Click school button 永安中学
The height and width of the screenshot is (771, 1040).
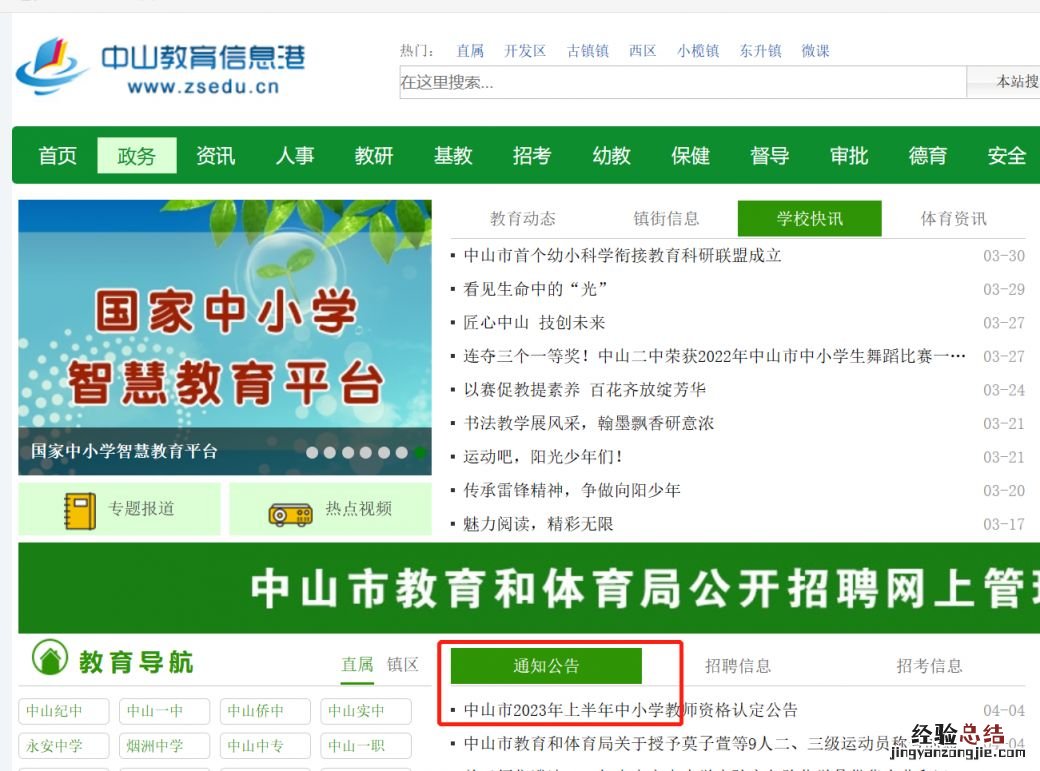(x=64, y=746)
